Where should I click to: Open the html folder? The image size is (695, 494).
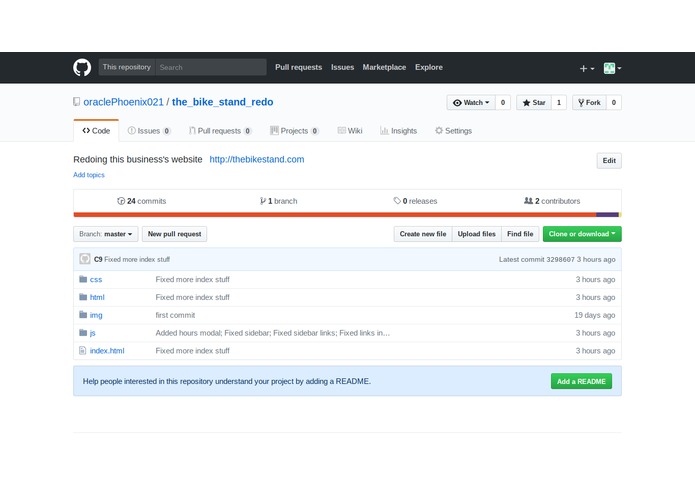coord(97,297)
